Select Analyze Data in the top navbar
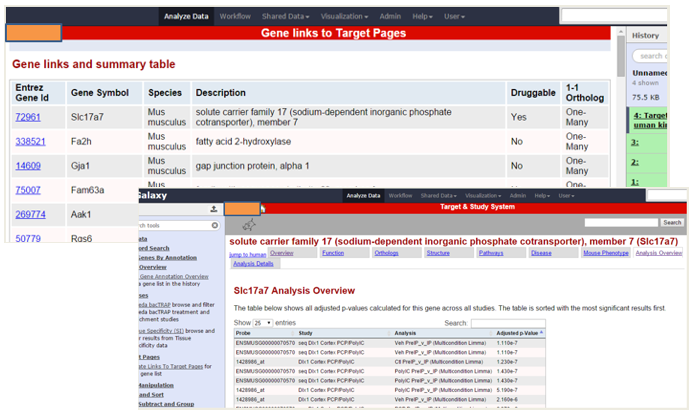Screen dimensions: 695x418 pyautogui.click(x=187, y=17)
